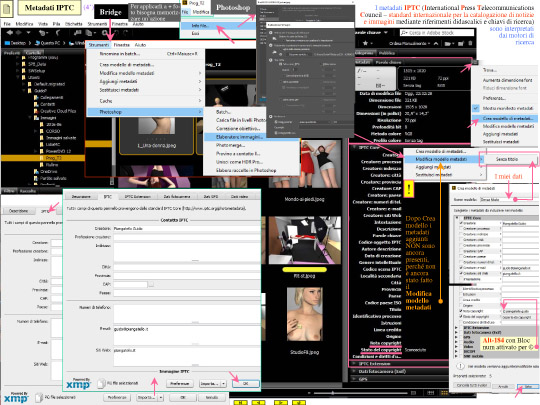
Task: Click OK in the front IPTC dialog
Action: (246, 383)
